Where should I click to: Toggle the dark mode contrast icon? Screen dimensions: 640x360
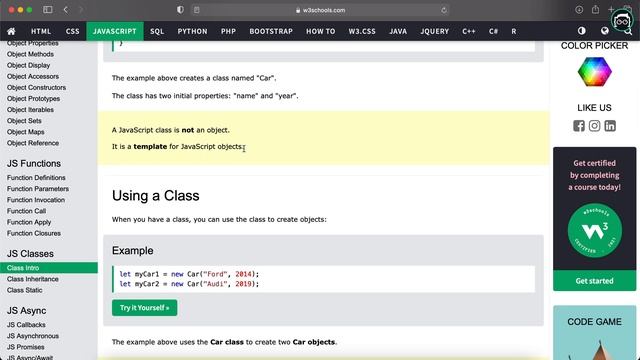[582, 31]
